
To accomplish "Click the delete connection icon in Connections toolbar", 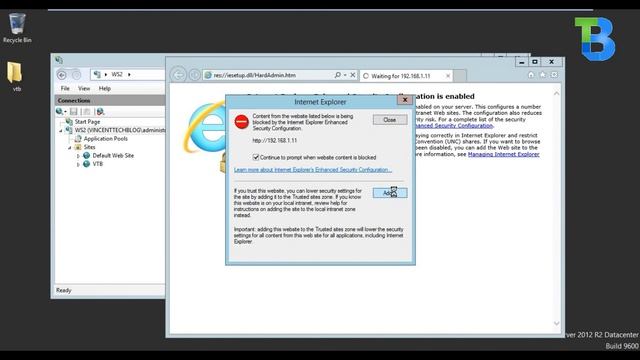I will click(x=100, y=111).
